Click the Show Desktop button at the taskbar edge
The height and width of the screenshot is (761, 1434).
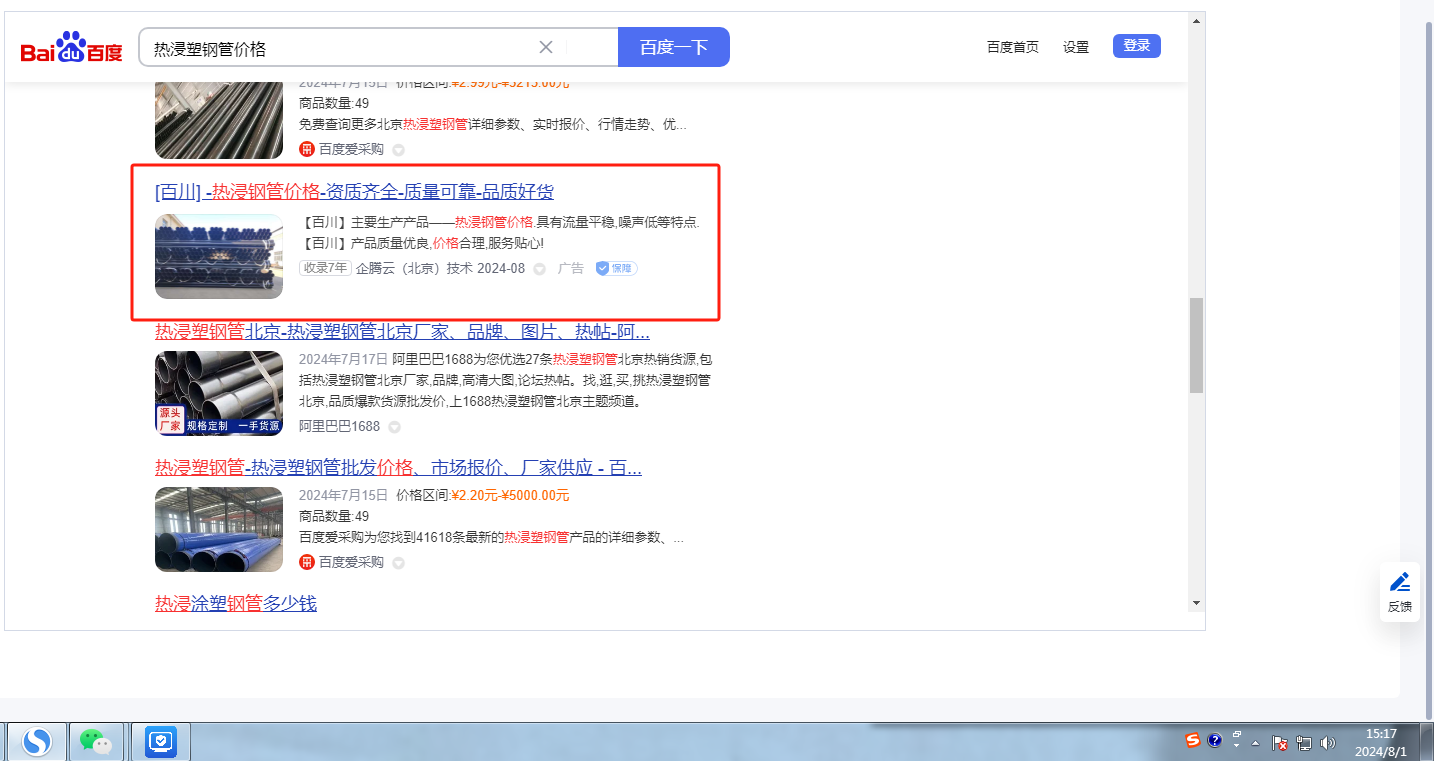[x=1427, y=741]
